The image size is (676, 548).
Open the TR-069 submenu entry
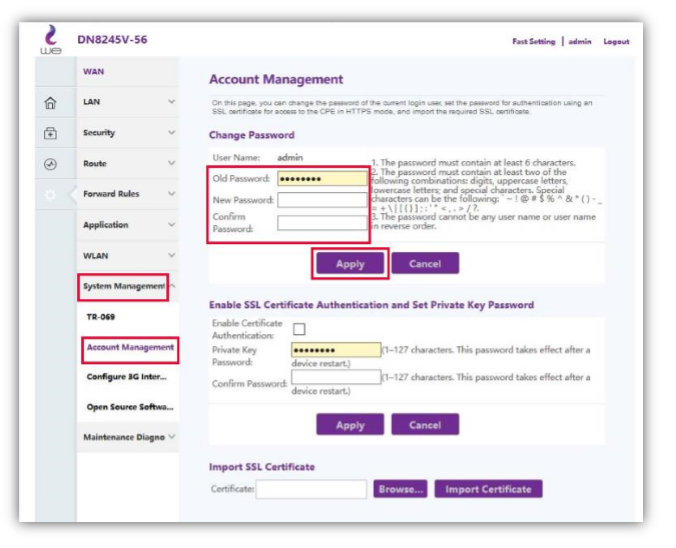coord(100,317)
